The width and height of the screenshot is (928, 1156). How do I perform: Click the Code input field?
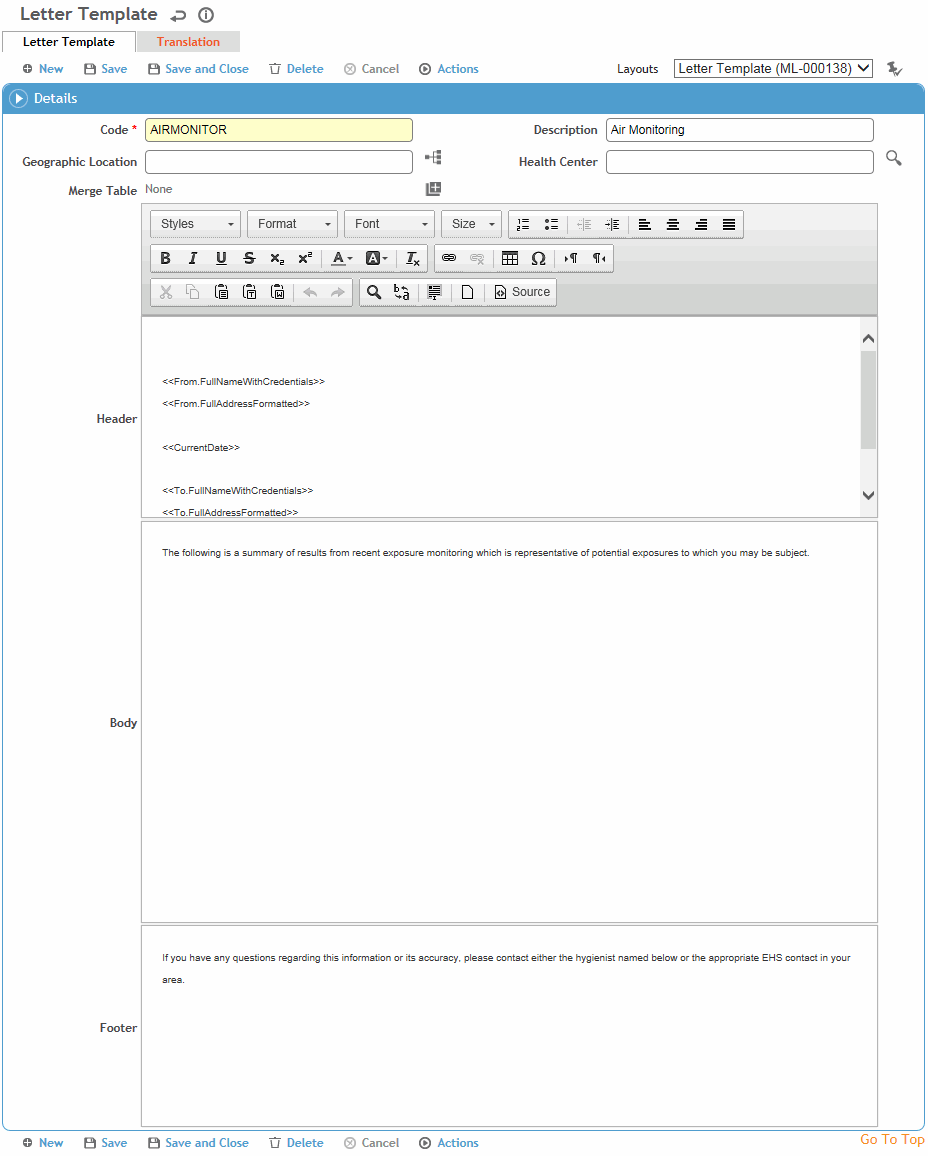click(279, 130)
